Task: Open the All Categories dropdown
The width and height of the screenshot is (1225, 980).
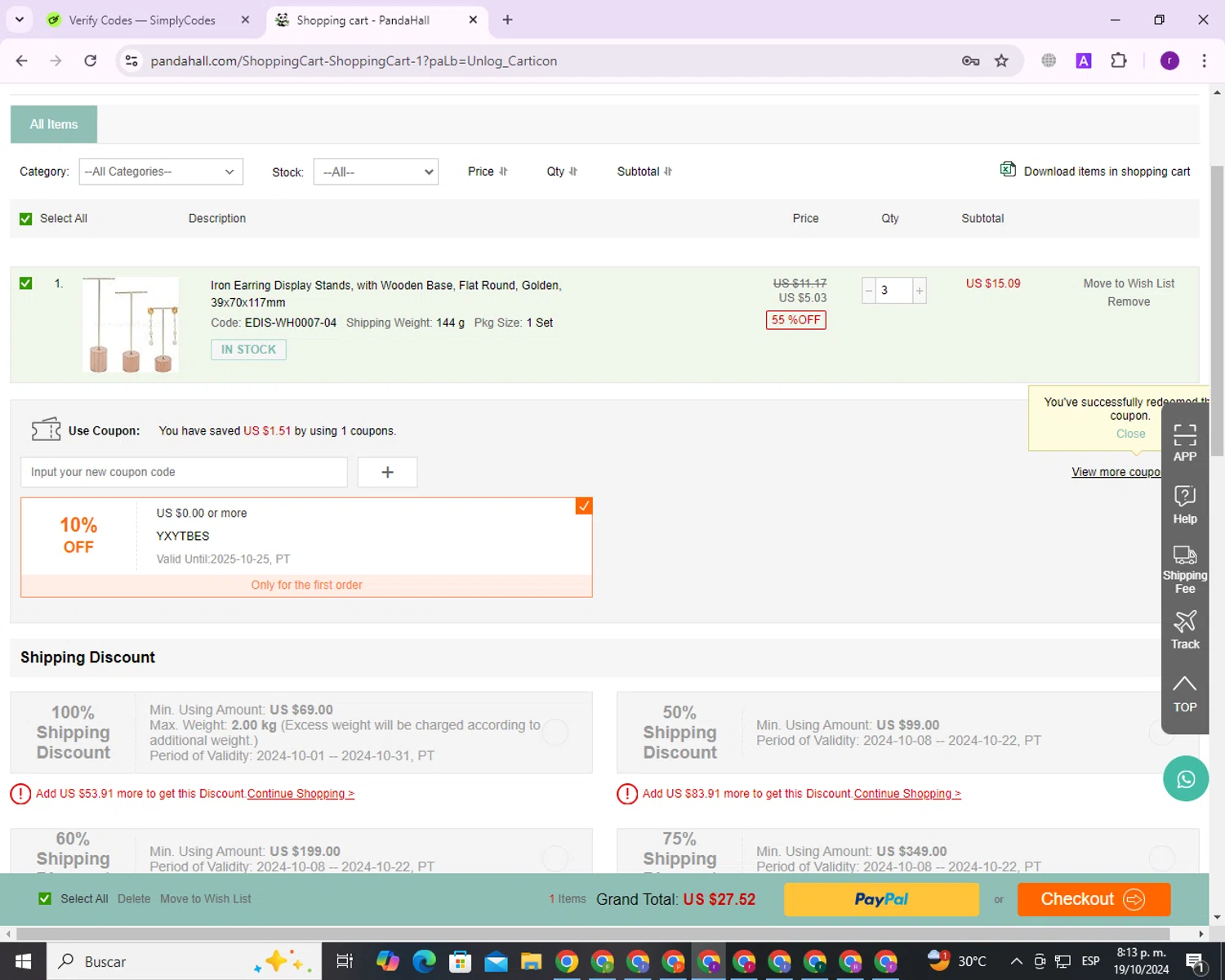Action: pos(161,171)
